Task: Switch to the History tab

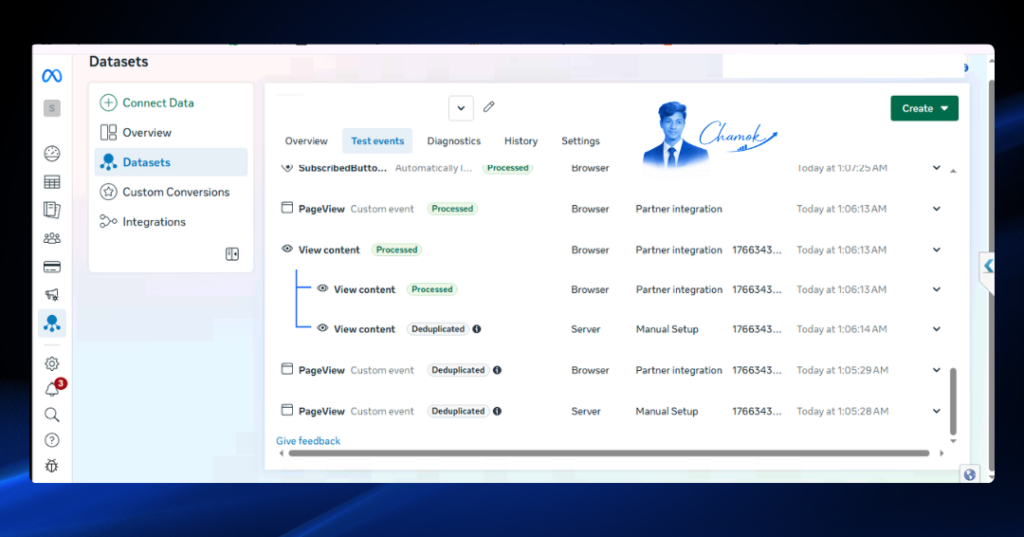Action: click(x=520, y=141)
